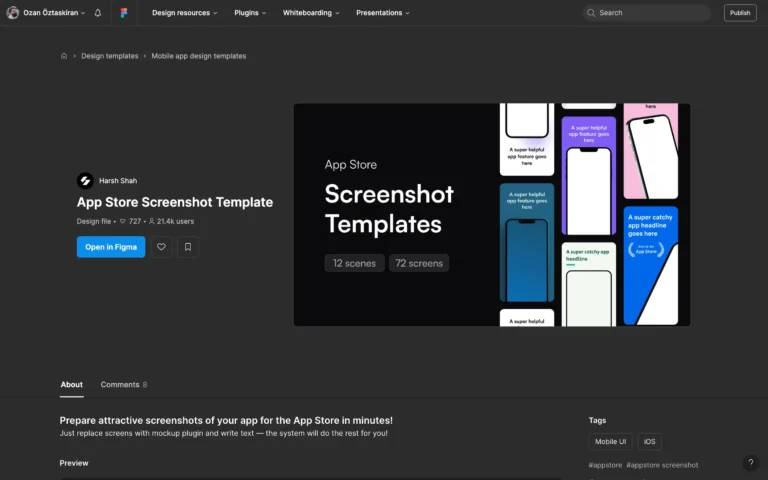Click Harsh Shah's avatar icon
The image size is (768, 480).
[x=85, y=181]
